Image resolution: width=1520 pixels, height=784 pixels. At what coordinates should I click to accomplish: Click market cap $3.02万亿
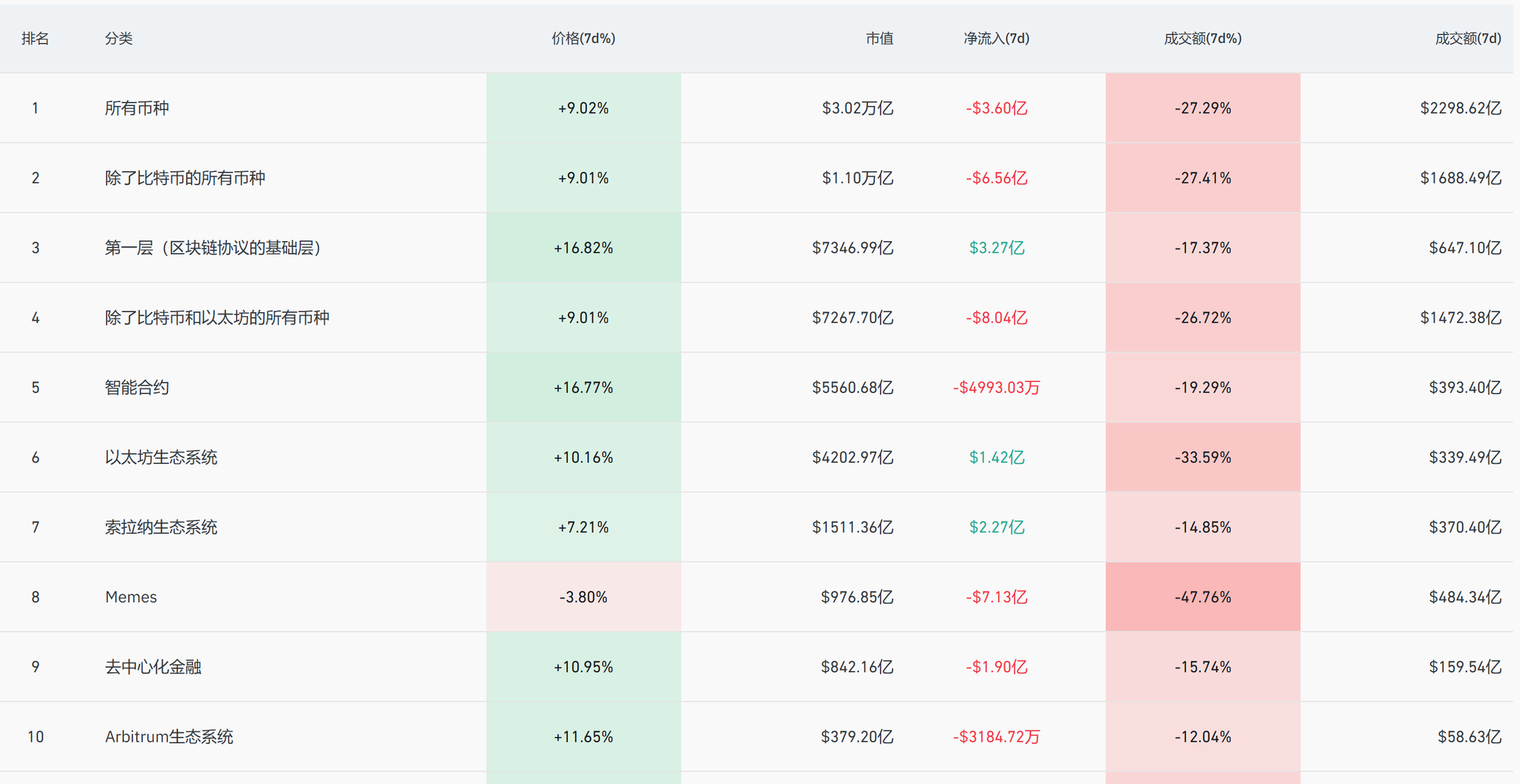pos(857,108)
